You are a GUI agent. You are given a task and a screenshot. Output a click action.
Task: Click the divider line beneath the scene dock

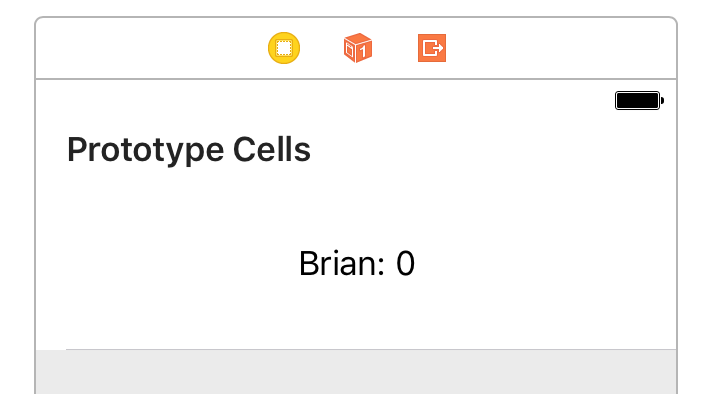click(356, 79)
